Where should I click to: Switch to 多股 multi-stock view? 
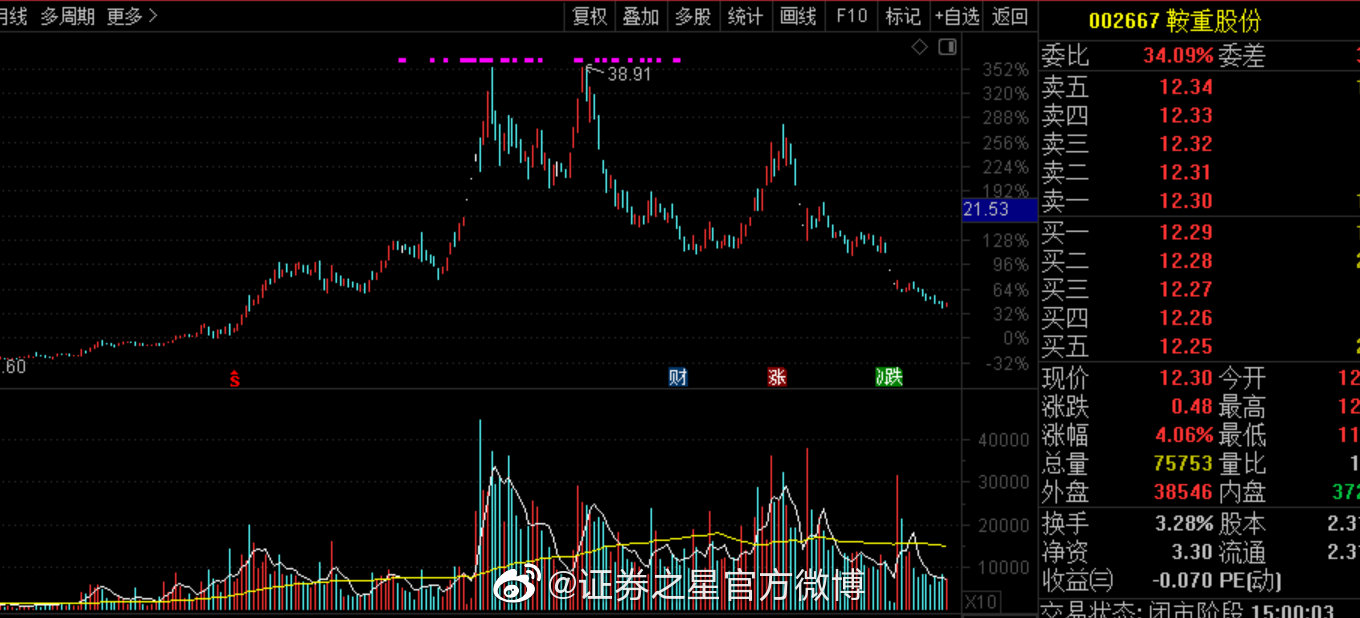click(693, 16)
